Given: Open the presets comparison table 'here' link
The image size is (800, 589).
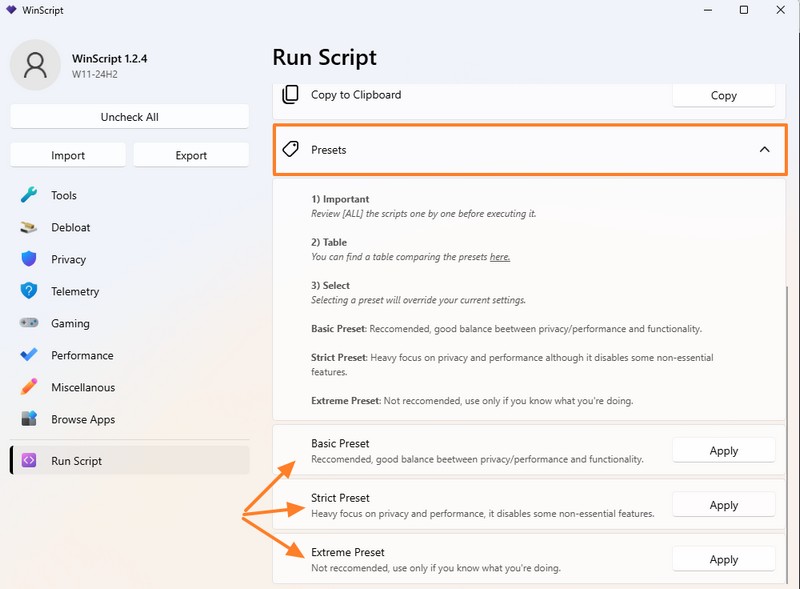Looking at the screenshot, I should (500, 257).
